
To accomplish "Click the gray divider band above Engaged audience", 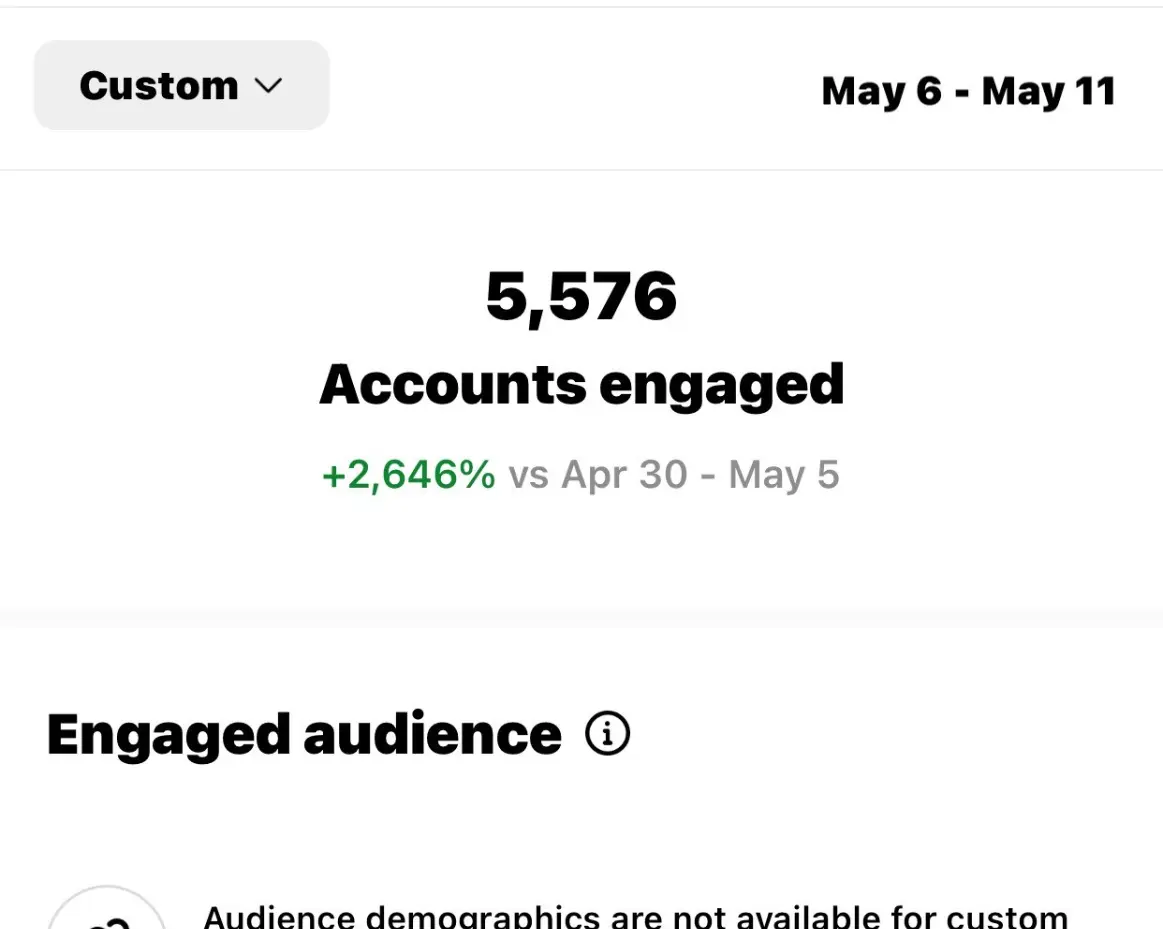I will click(582, 618).
